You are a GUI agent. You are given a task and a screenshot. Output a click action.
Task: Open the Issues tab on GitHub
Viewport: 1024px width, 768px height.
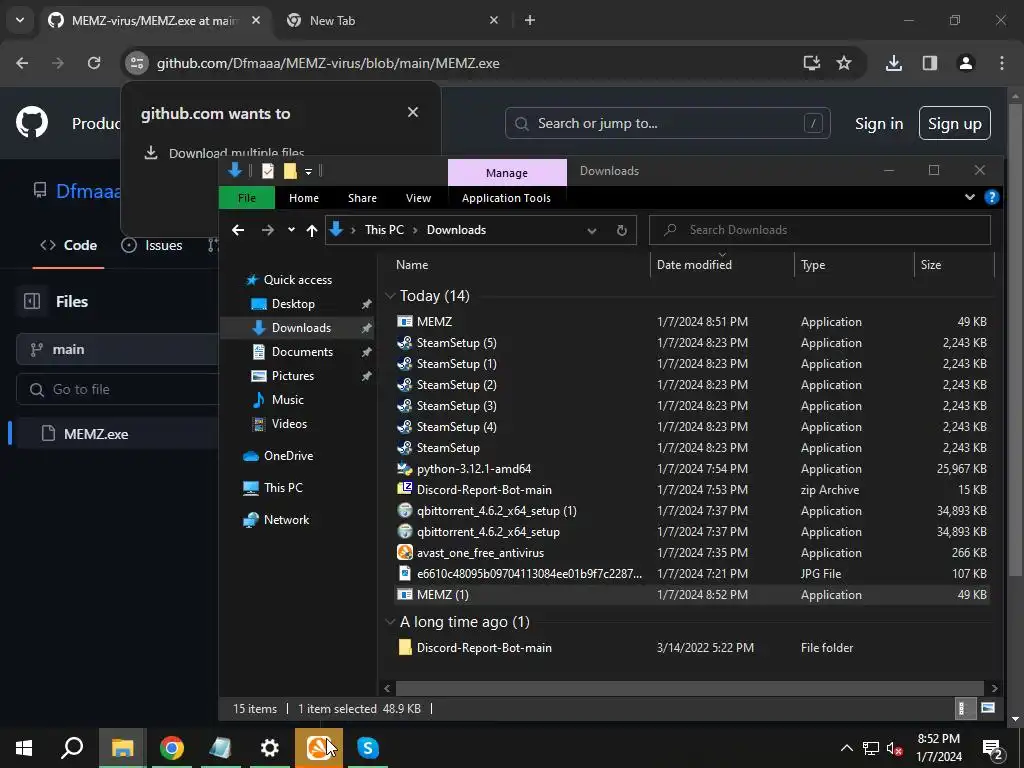coord(152,246)
